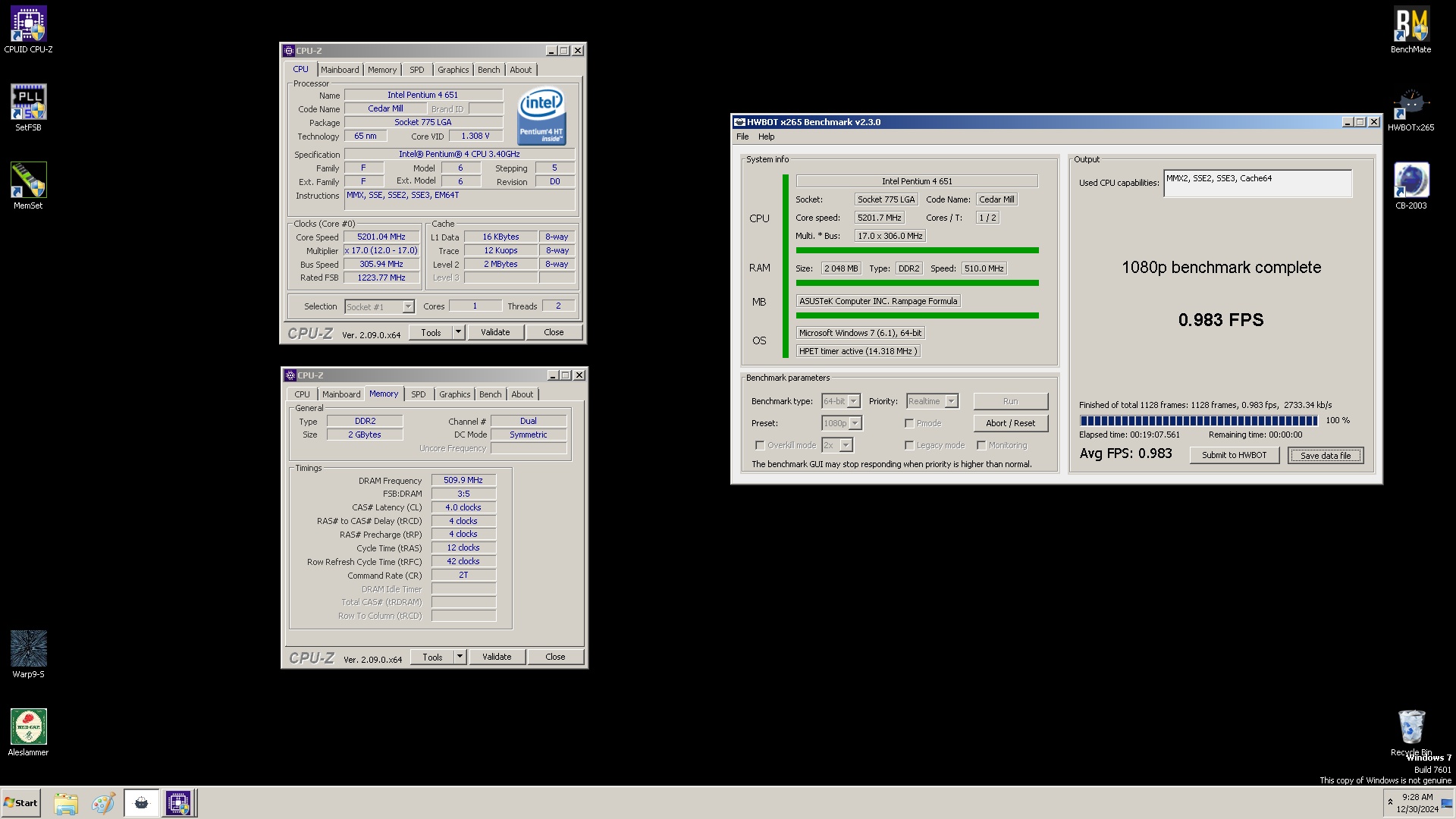Click the benchmark progress bar at 100%
Image resolution: width=1456 pixels, height=819 pixels.
click(x=1199, y=421)
